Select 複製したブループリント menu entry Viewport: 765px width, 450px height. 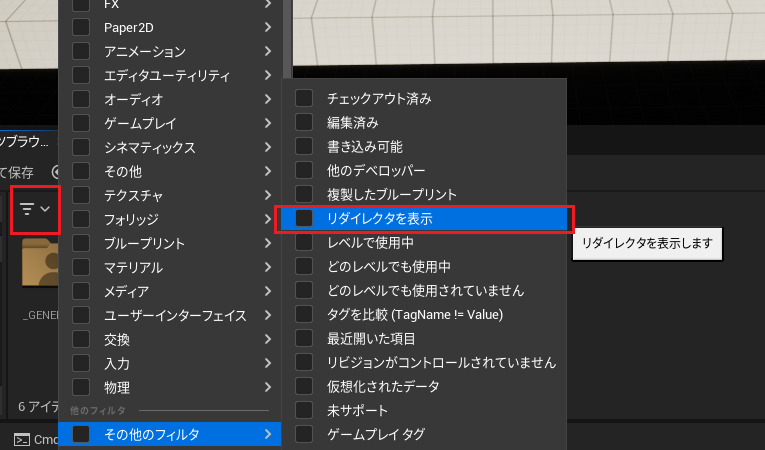click(x=424, y=194)
